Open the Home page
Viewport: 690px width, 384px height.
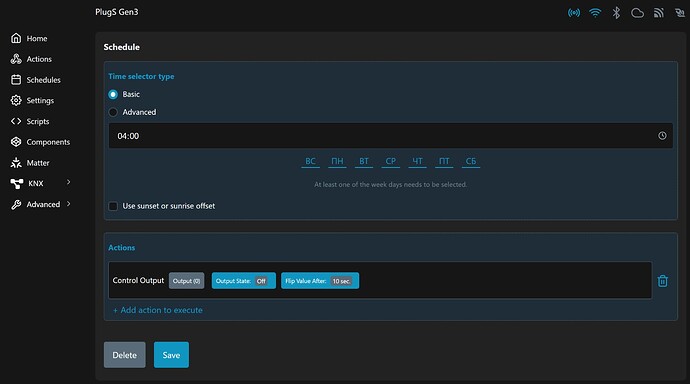37,38
